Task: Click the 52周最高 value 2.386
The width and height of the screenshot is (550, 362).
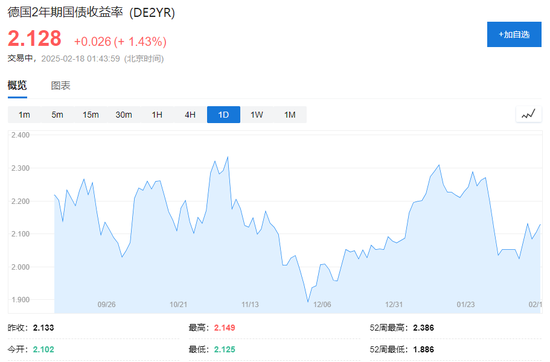Action: click(423, 328)
